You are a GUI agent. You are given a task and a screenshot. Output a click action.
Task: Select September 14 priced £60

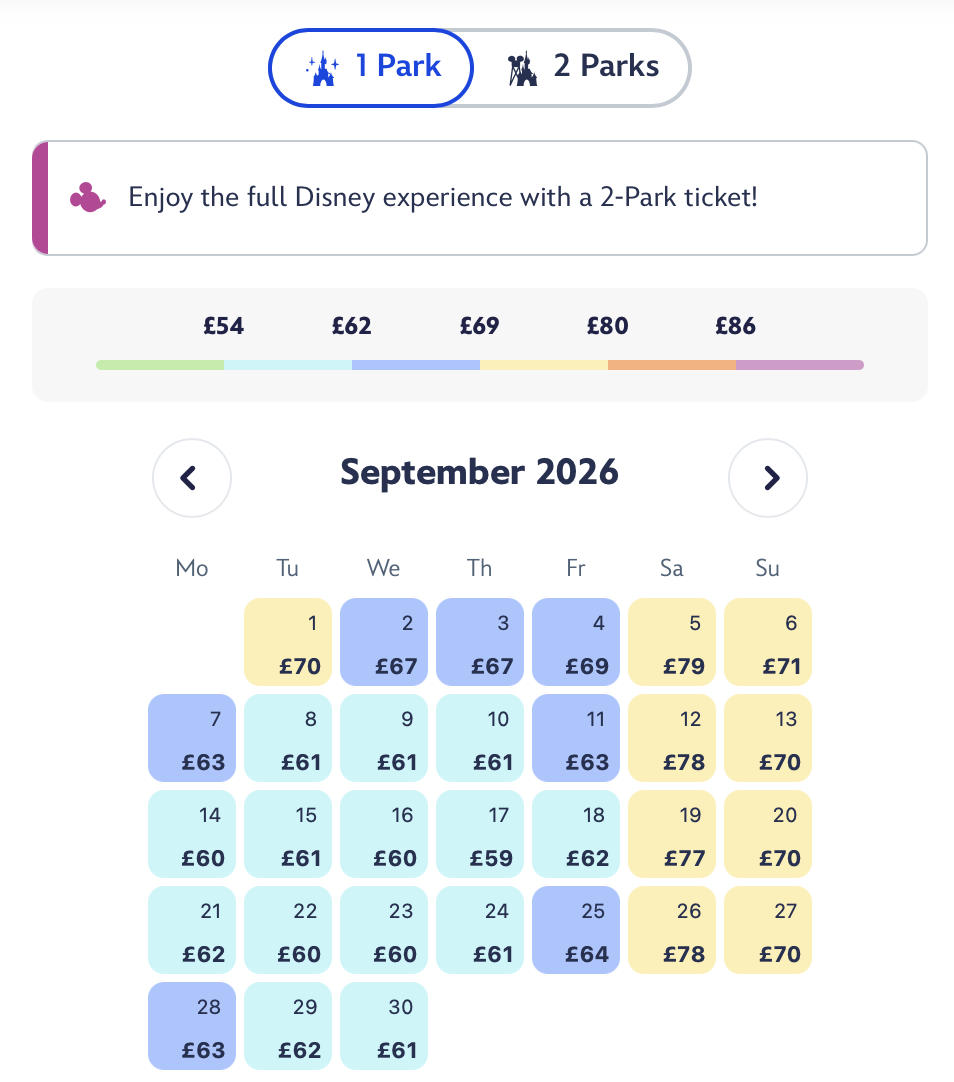click(192, 834)
